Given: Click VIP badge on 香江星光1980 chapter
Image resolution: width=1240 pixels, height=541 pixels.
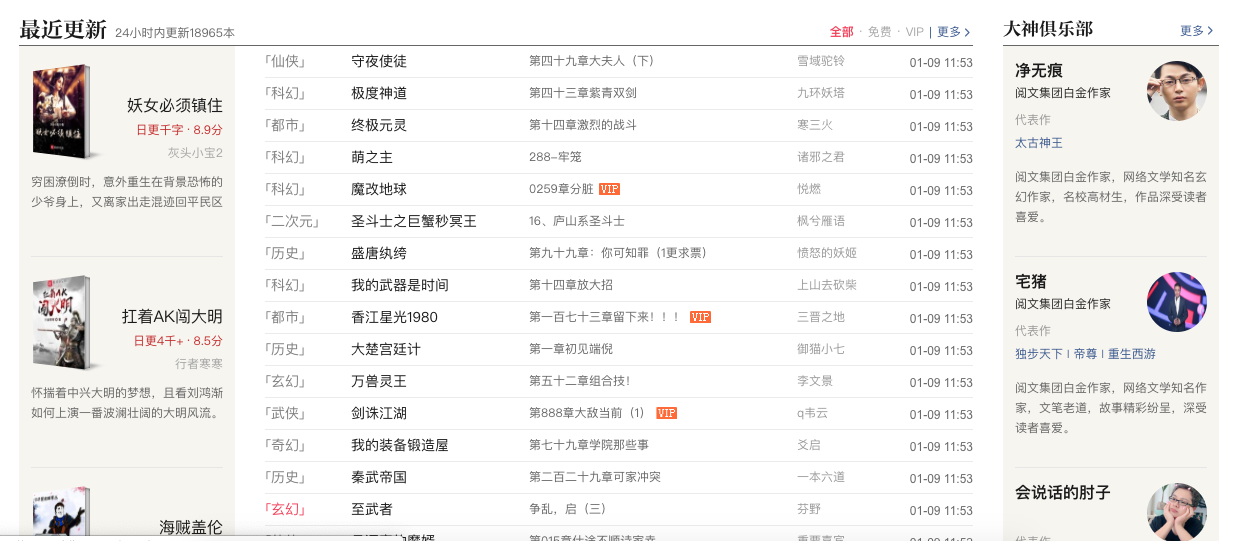Looking at the screenshot, I should [700, 317].
